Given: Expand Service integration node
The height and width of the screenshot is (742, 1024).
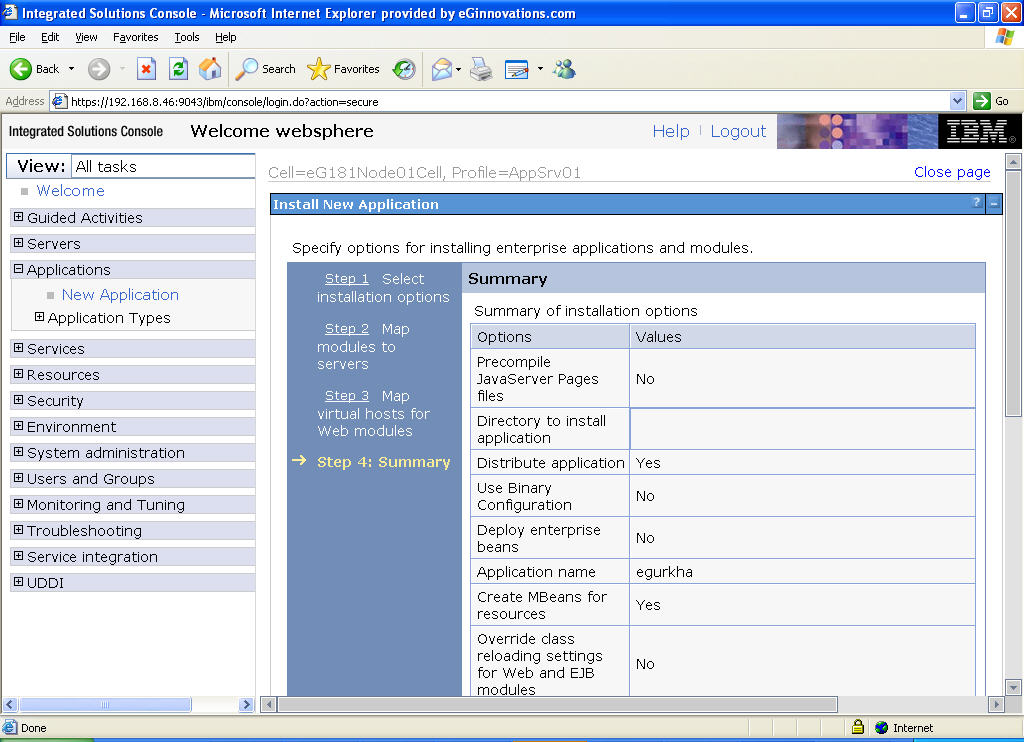Looking at the screenshot, I should tap(18, 556).
